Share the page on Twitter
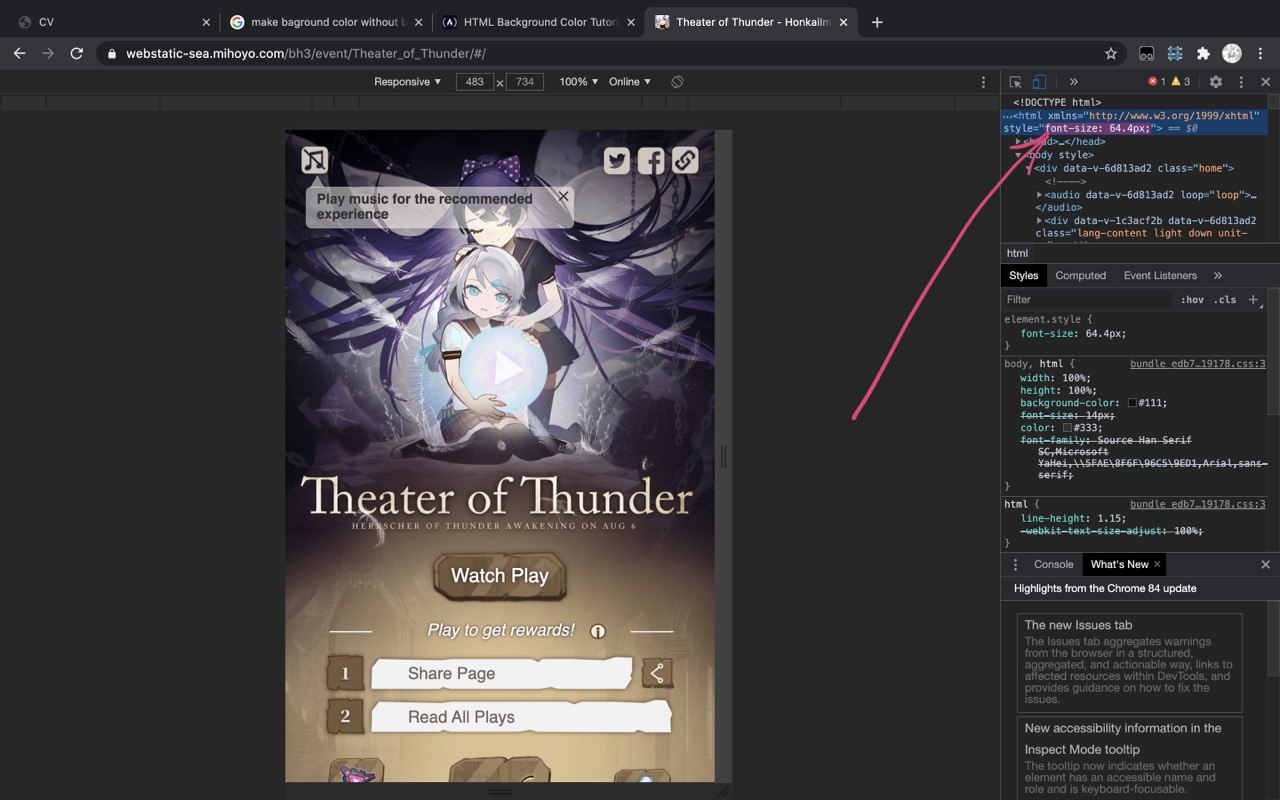Image resolution: width=1280 pixels, height=800 pixels. [x=617, y=160]
